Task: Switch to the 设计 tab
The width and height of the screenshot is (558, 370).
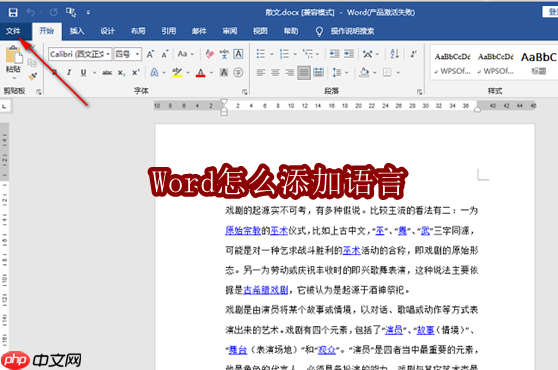Action: coord(107,31)
